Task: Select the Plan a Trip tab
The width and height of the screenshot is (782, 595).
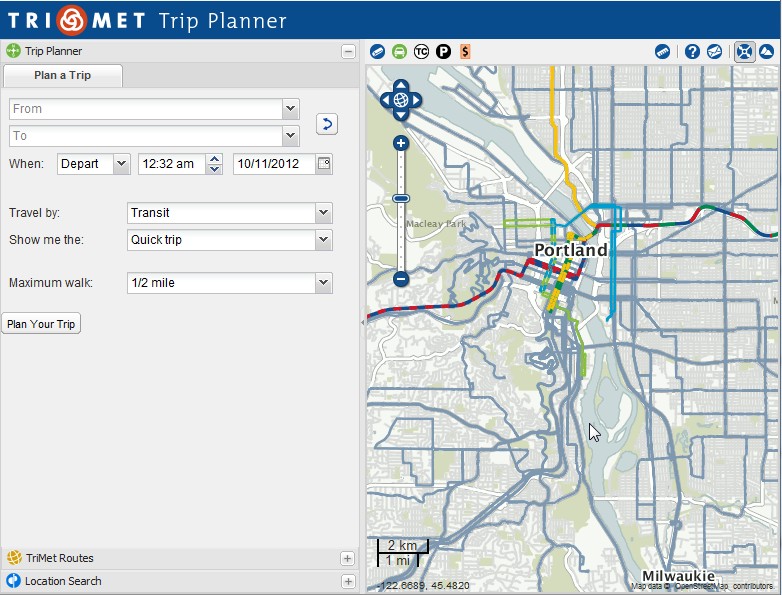Action: [x=63, y=76]
